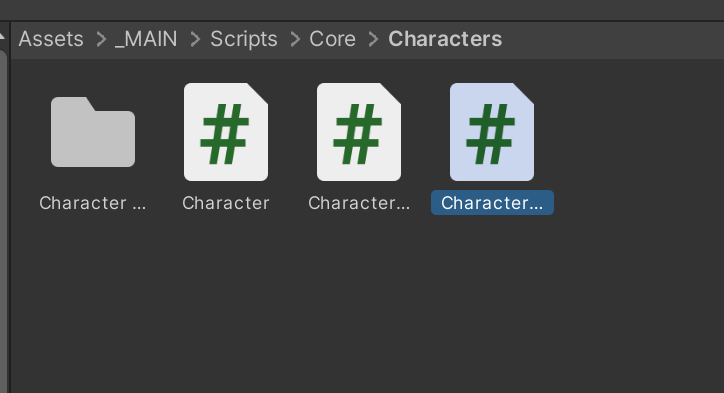This screenshot has height=393, width=724.
Task: Click the left panel vertical scrollbar
Action: click(3, 222)
